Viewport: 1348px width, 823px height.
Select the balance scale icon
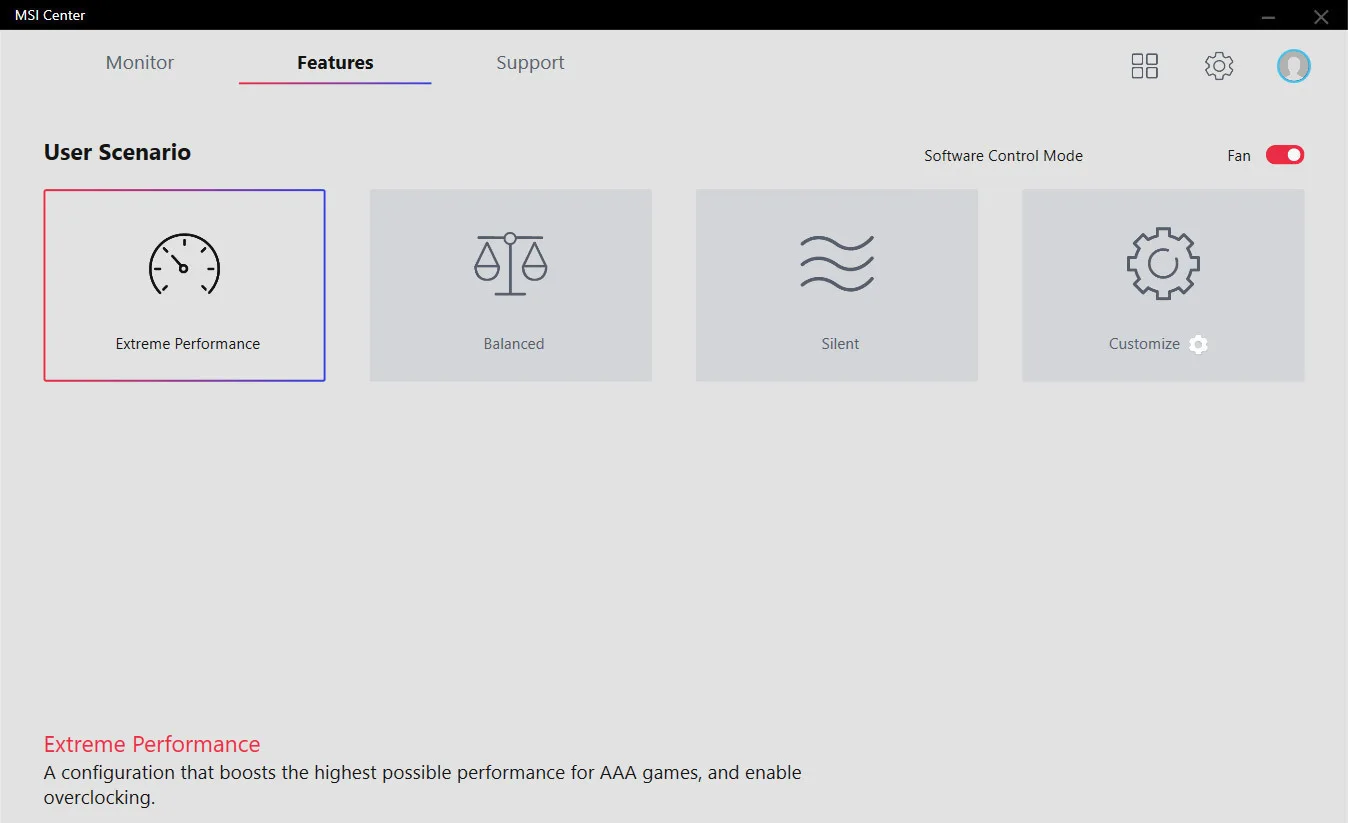click(510, 264)
